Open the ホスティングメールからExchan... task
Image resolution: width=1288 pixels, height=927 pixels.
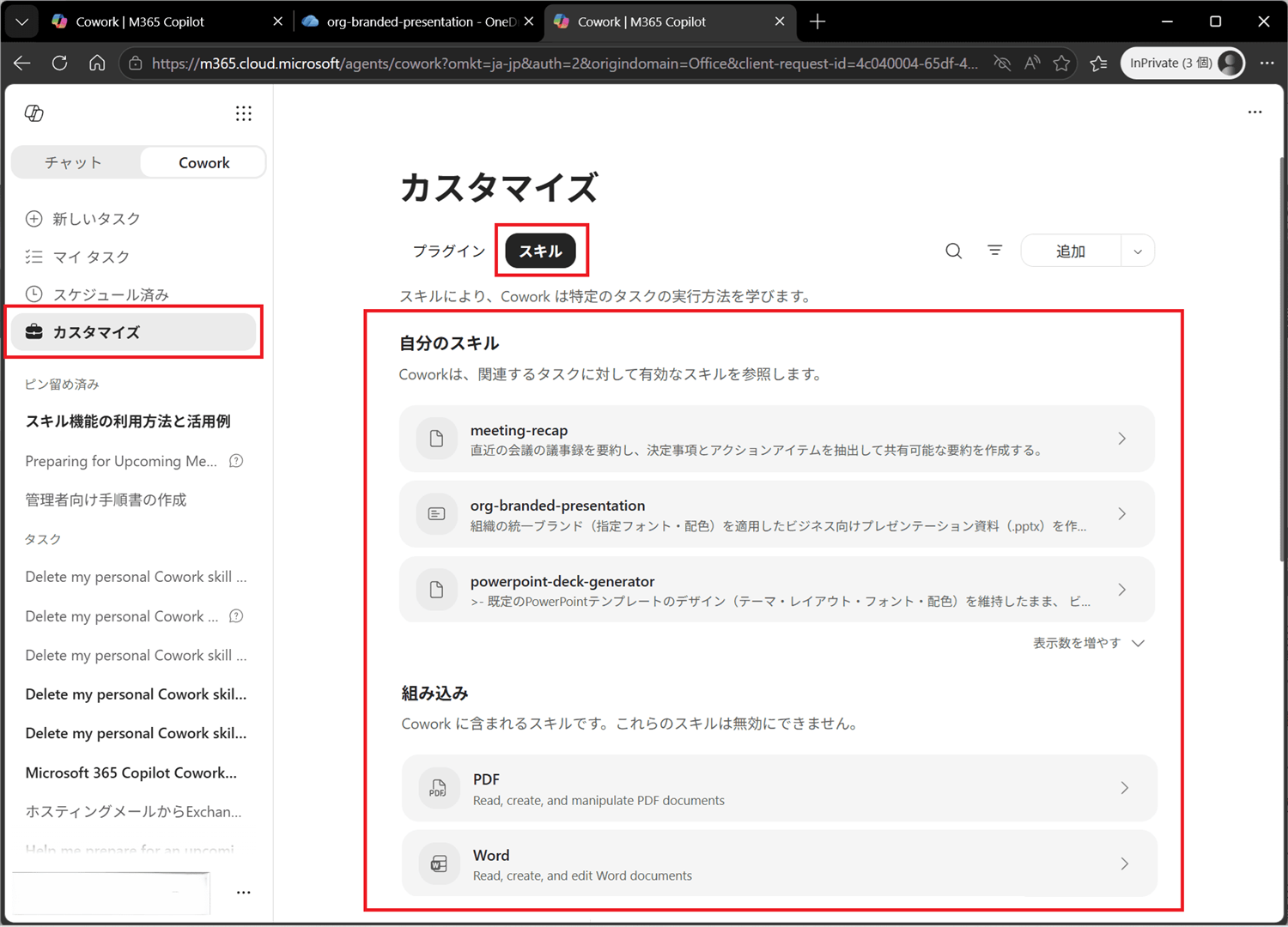(133, 811)
